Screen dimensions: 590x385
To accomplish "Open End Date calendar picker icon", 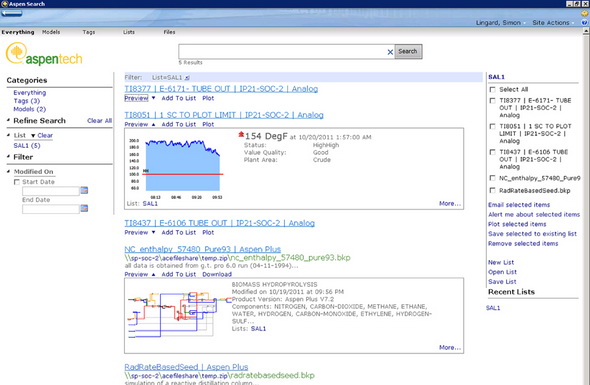I will [x=84, y=208].
